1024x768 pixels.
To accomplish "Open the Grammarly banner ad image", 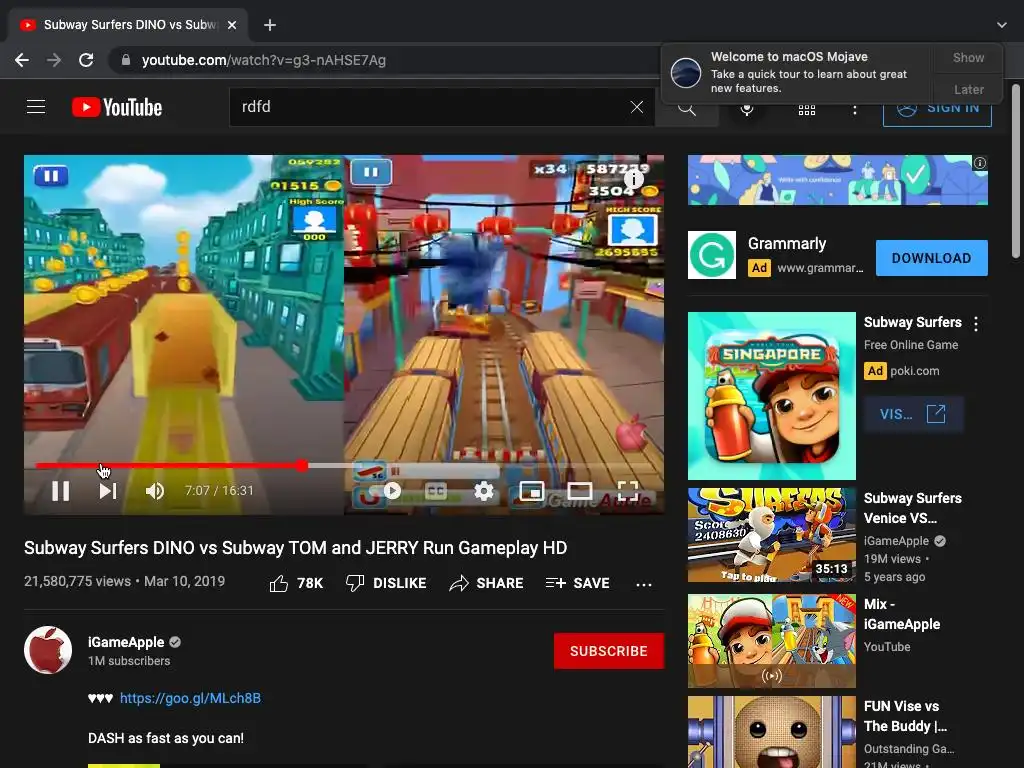I will 837,180.
